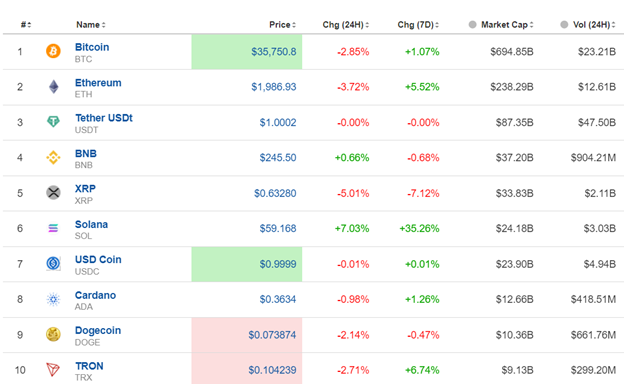Sort table by Name column header
Viewport: 624px width, 384px height.
click(x=91, y=25)
